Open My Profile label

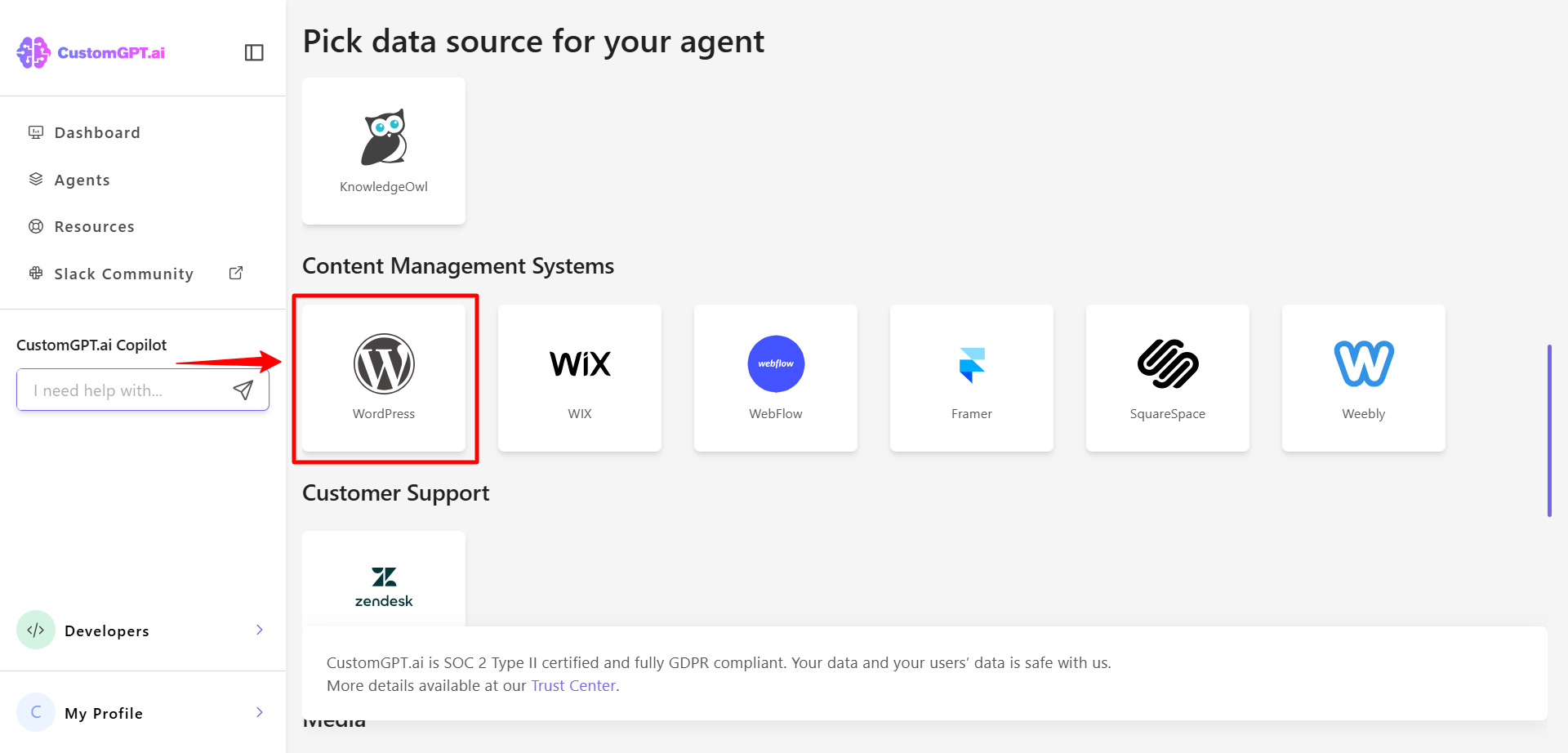(x=104, y=714)
